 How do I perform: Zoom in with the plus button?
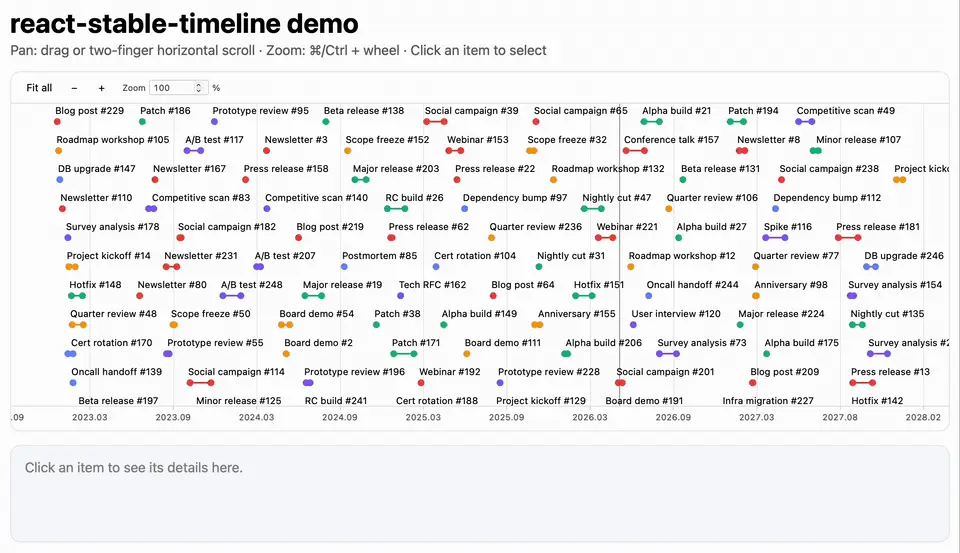tap(102, 88)
